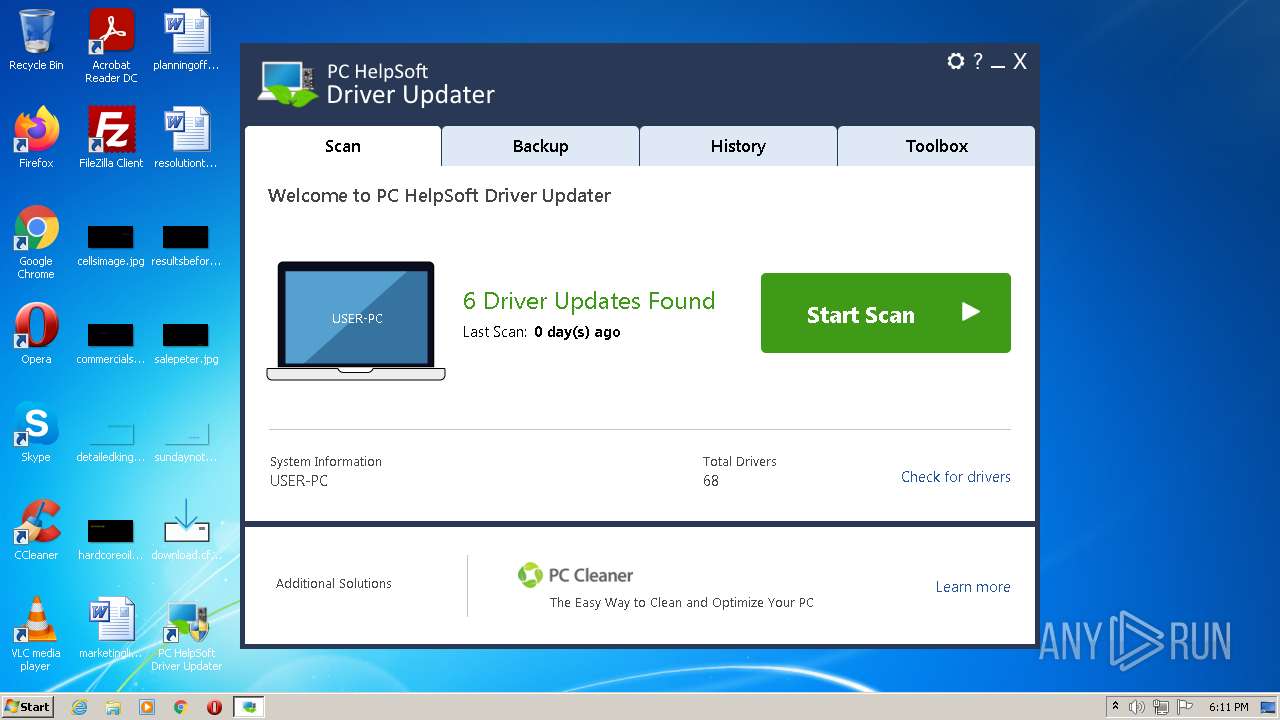Open Acrobat Reader DC desktop shortcut
1280x720 pixels.
[x=111, y=46]
